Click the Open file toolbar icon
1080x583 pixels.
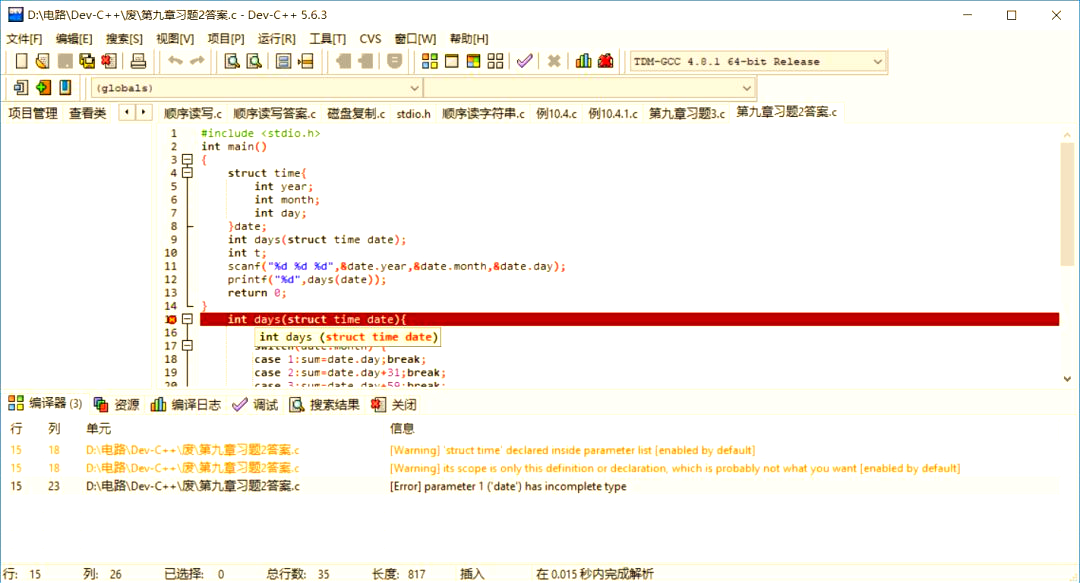pyautogui.click(x=43, y=61)
